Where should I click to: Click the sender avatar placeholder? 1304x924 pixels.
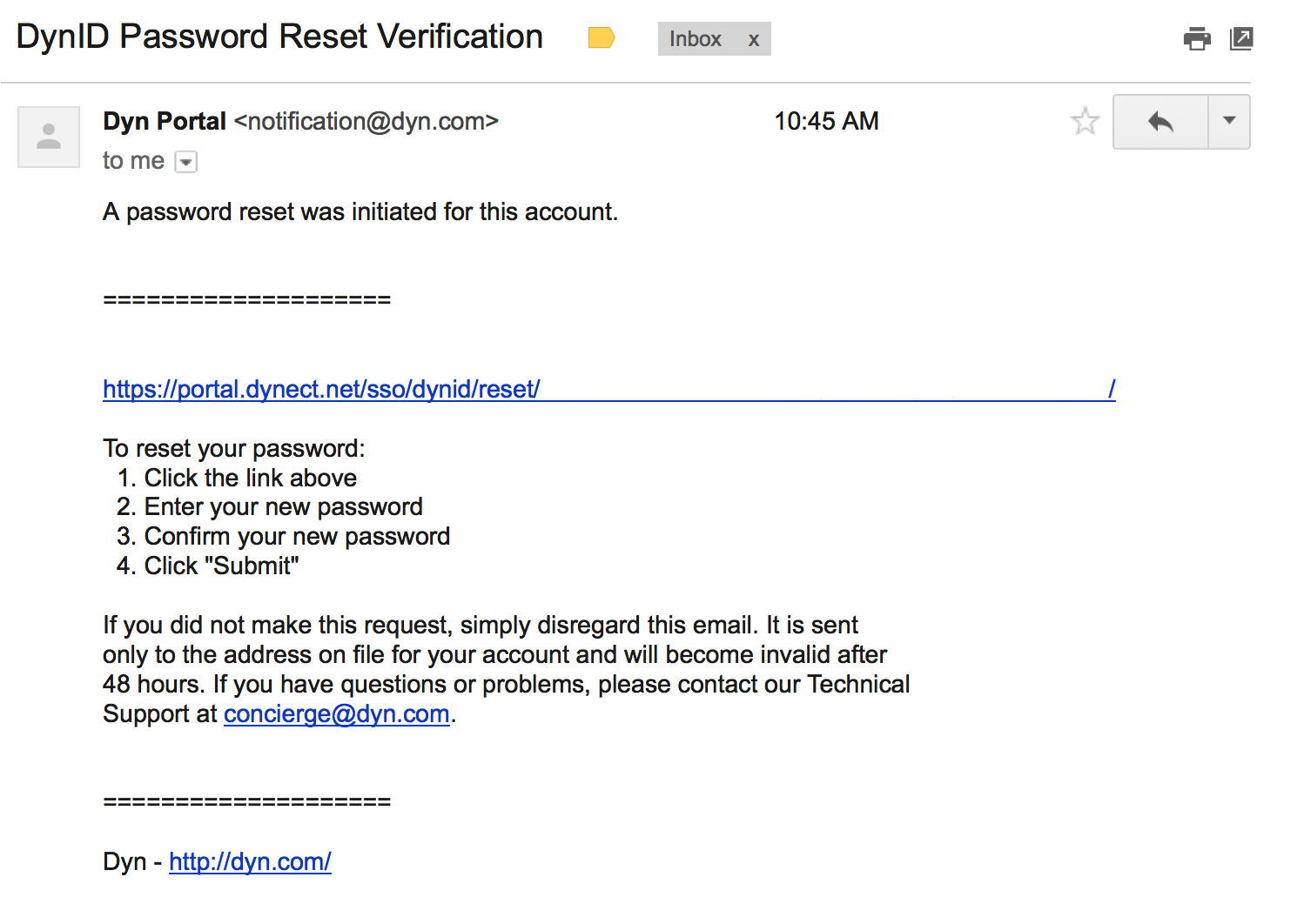point(49,137)
